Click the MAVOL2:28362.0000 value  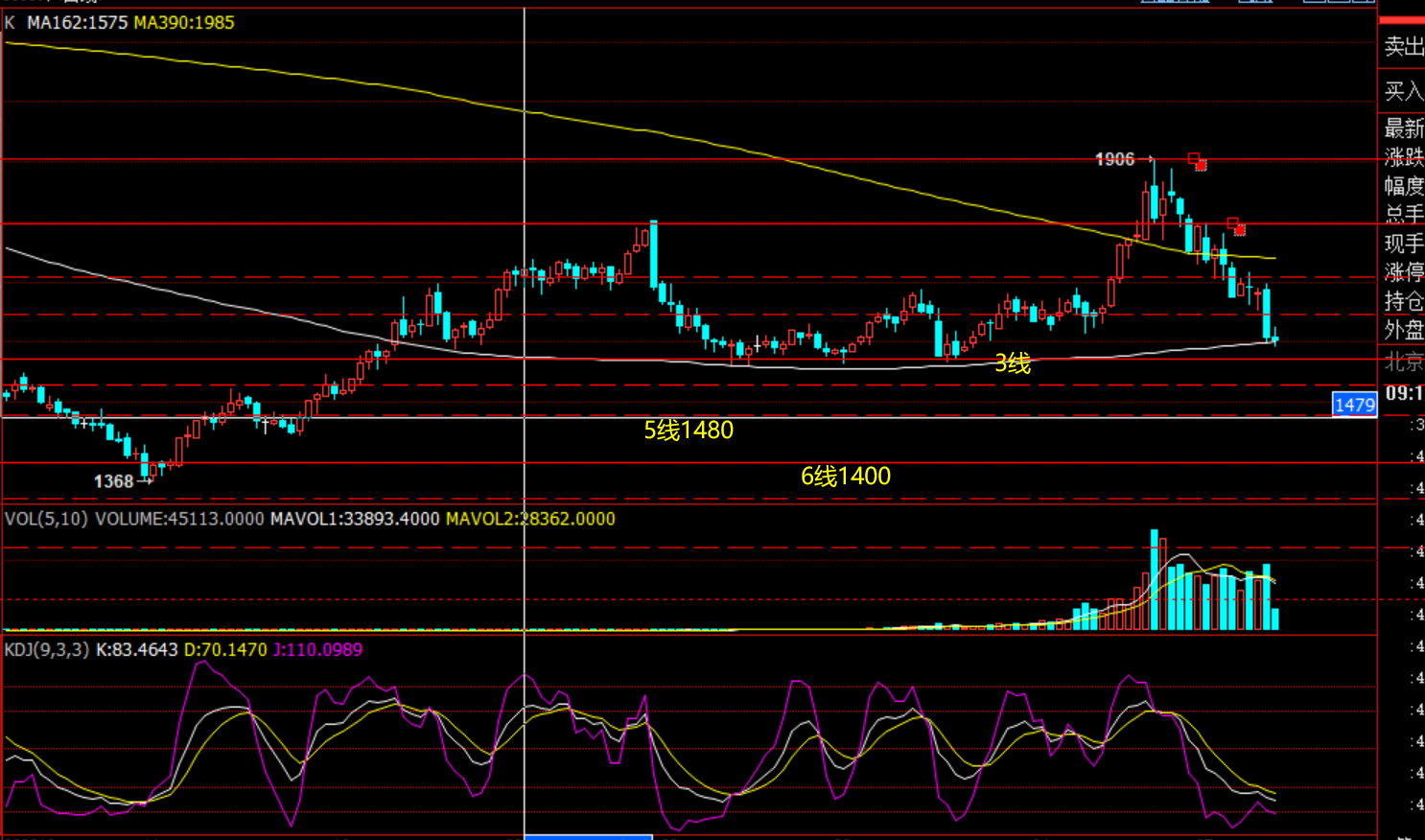pyautogui.click(x=530, y=519)
